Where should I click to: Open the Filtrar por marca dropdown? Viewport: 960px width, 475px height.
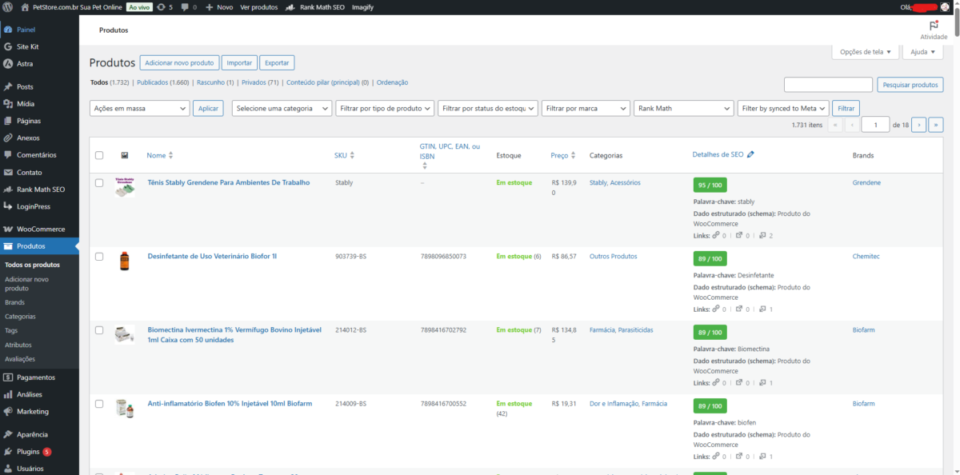coord(586,108)
